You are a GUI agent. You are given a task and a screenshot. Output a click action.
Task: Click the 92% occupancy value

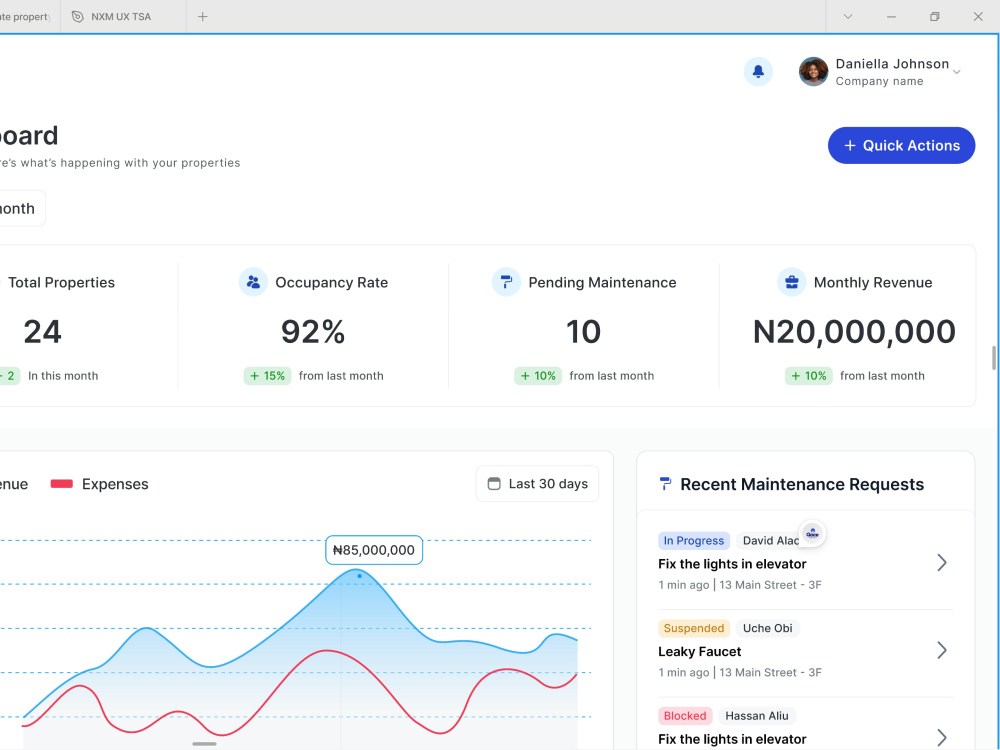(313, 332)
